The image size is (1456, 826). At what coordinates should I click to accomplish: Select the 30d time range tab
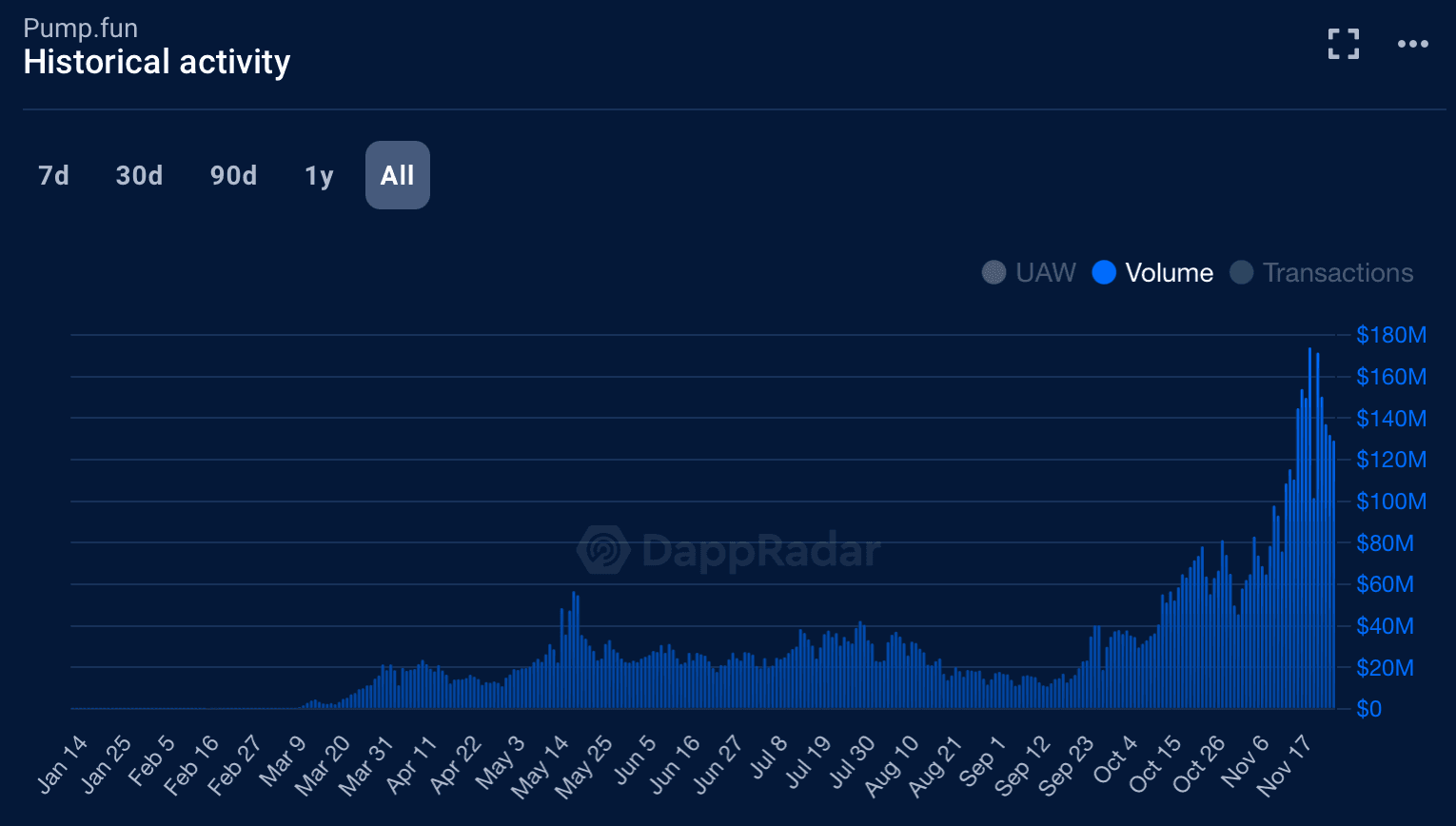pos(139,175)
